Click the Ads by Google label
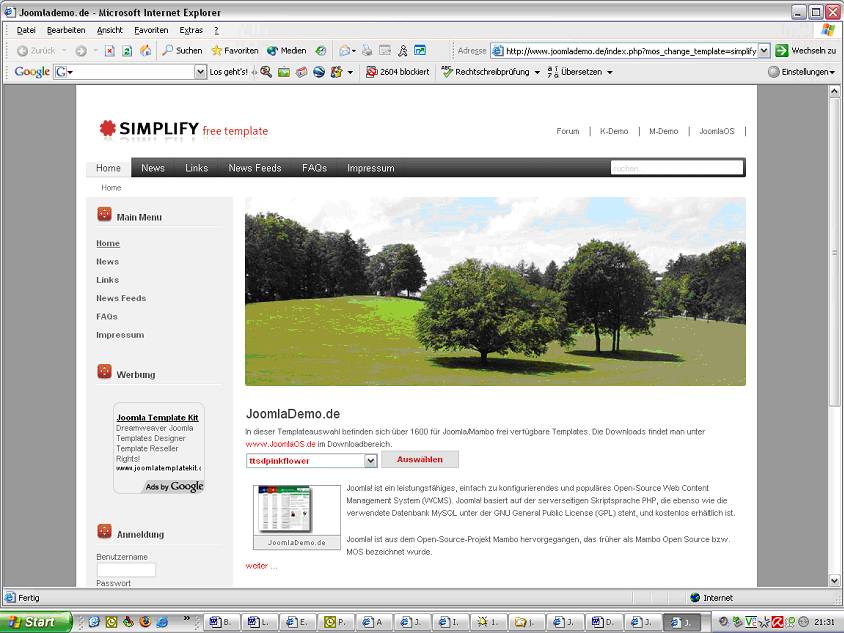Screen dimensions: 844x633 pos(174,487)
